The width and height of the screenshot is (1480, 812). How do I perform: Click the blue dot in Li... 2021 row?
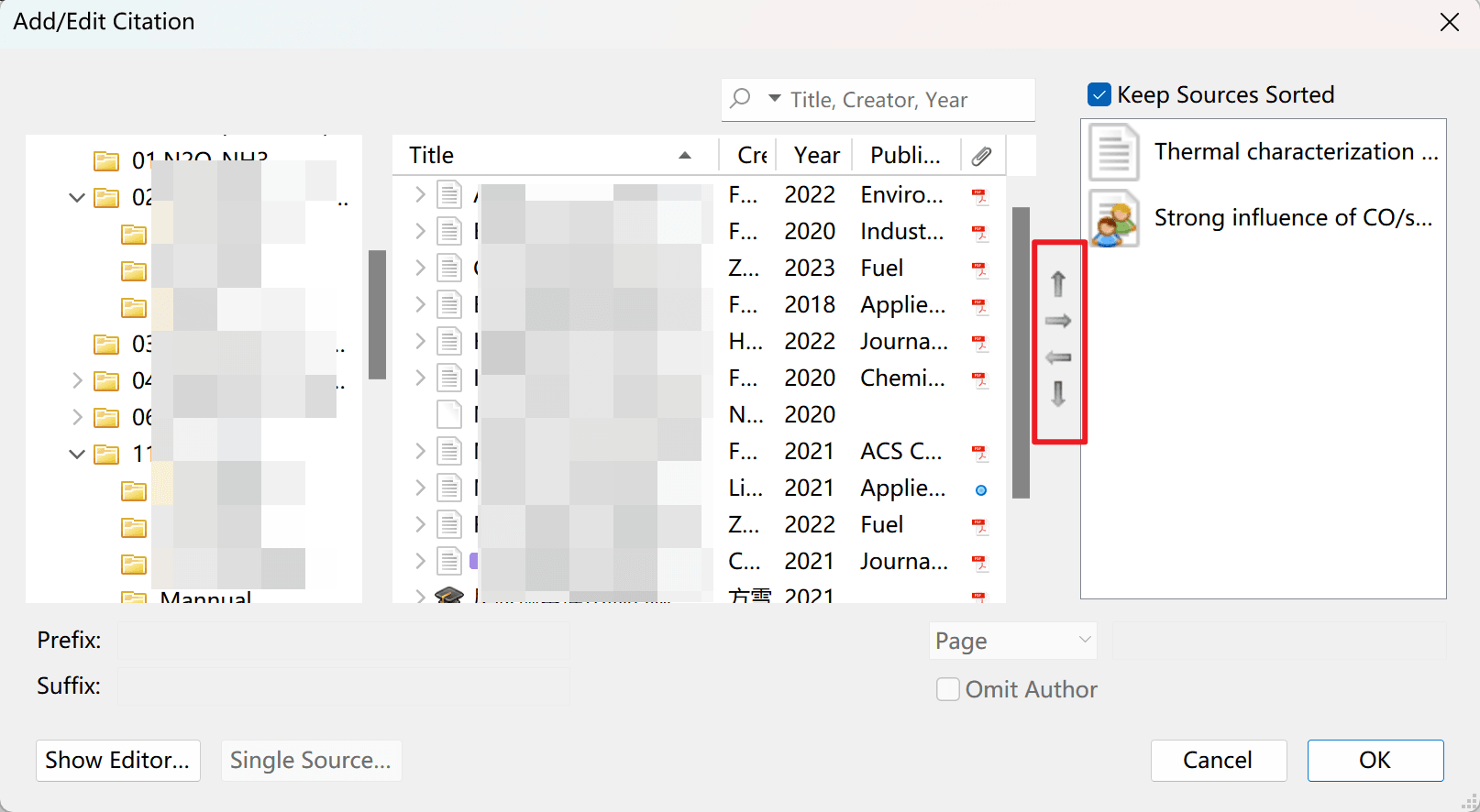coord(981,490)
